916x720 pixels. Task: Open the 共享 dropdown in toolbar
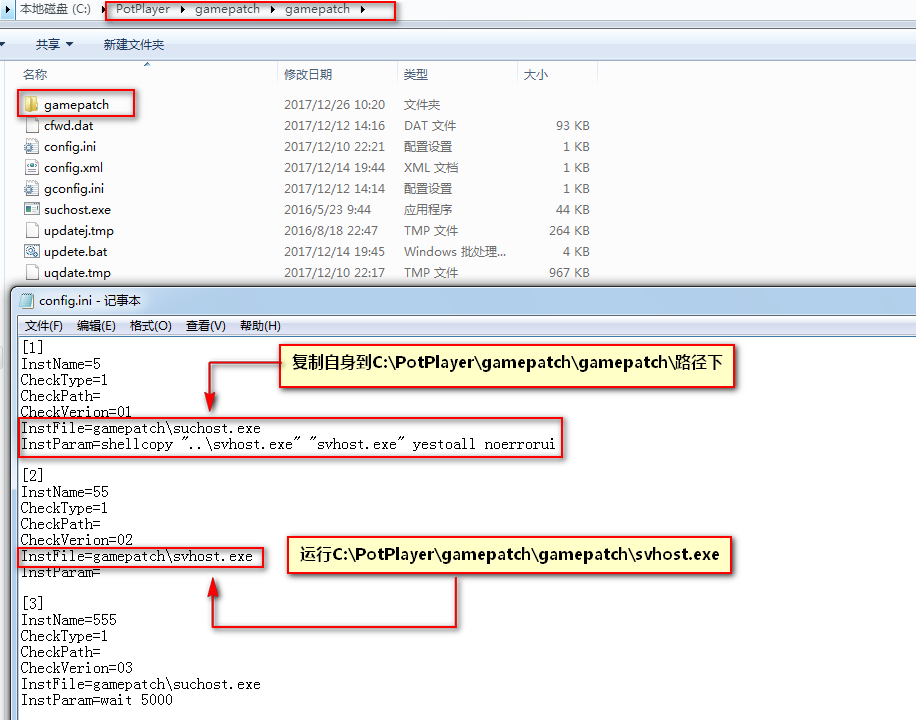point(54,44)
